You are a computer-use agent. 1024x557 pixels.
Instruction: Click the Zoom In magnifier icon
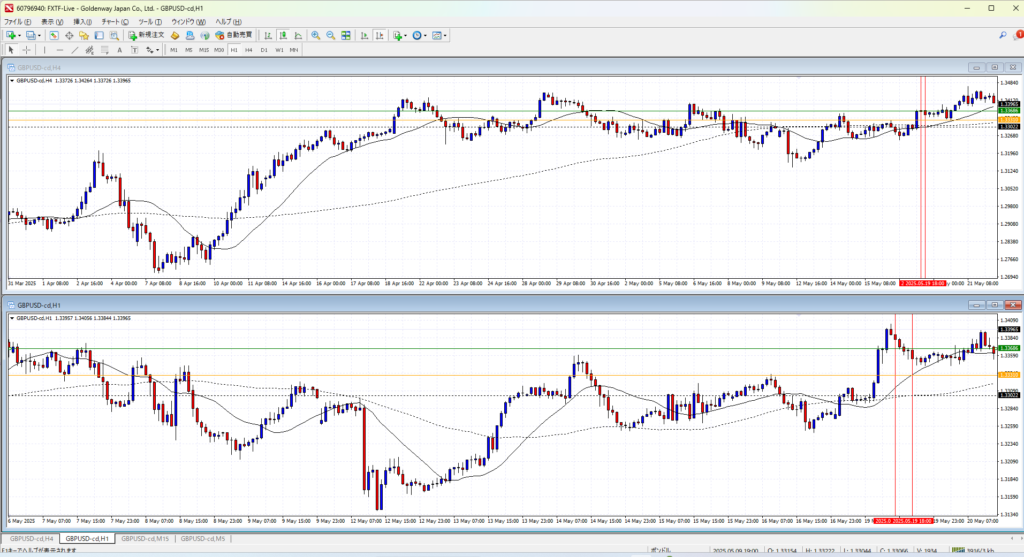coord(315,35)
